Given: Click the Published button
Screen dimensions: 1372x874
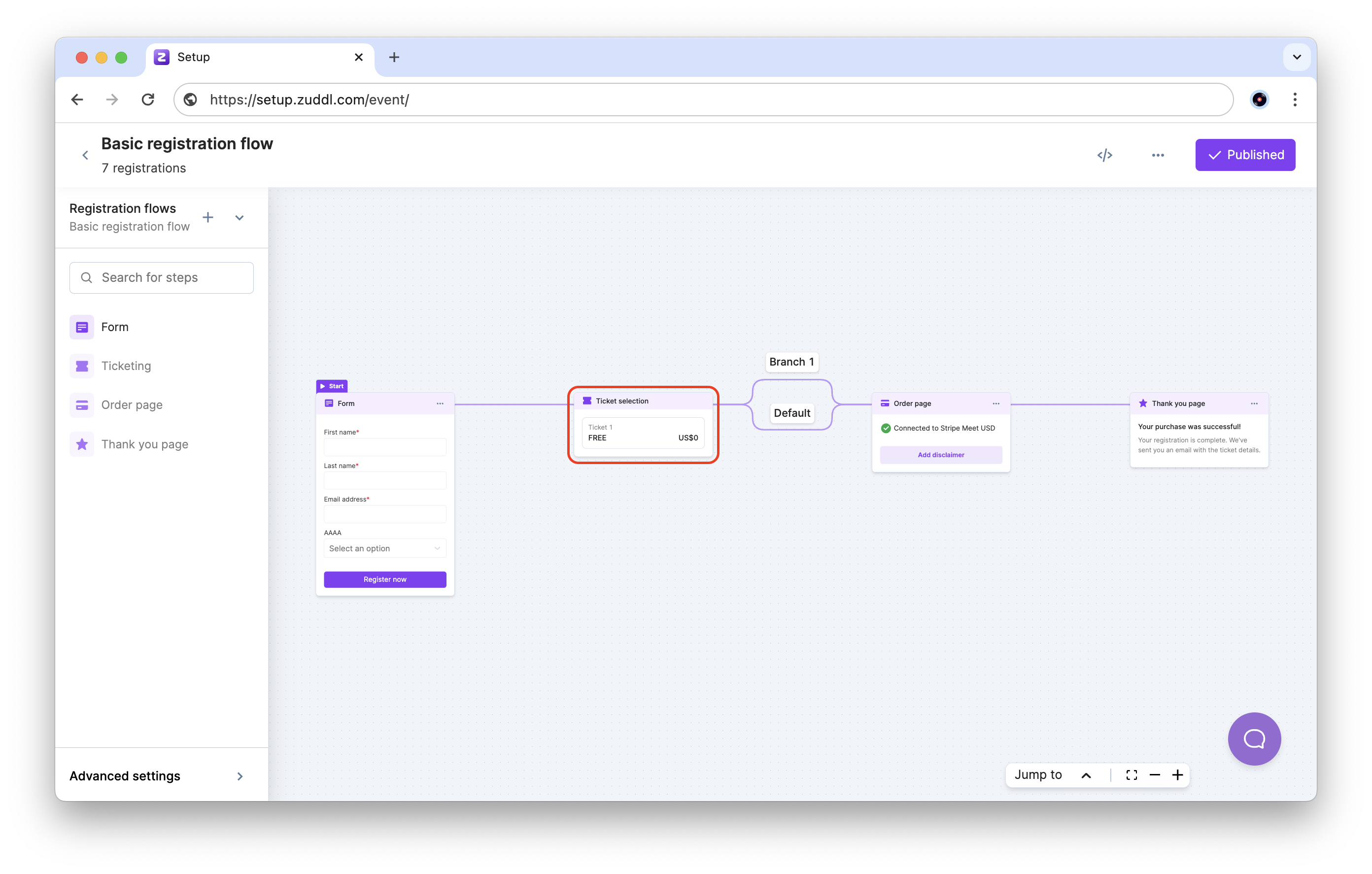Looking at the screenshot, I should pos(1244,155).
